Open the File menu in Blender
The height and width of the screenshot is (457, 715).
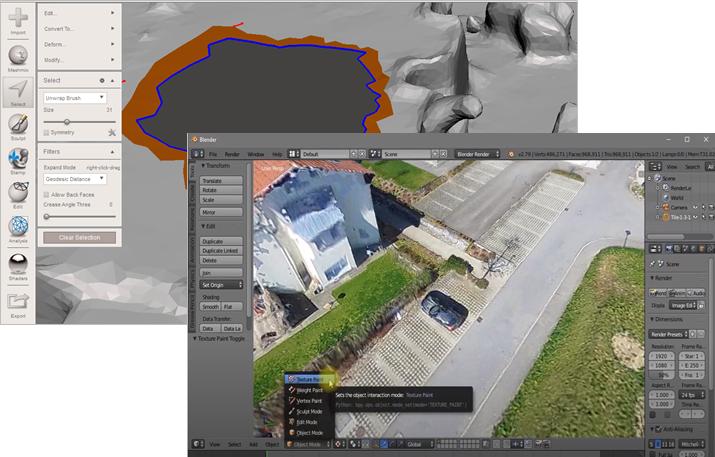[x=212, y=154]
